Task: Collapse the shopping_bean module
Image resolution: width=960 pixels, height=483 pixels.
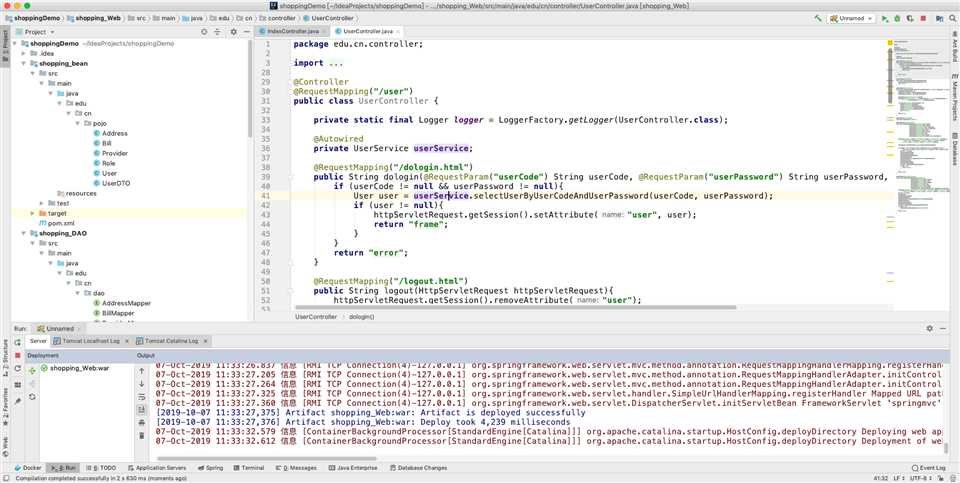Action: point(24,63)
